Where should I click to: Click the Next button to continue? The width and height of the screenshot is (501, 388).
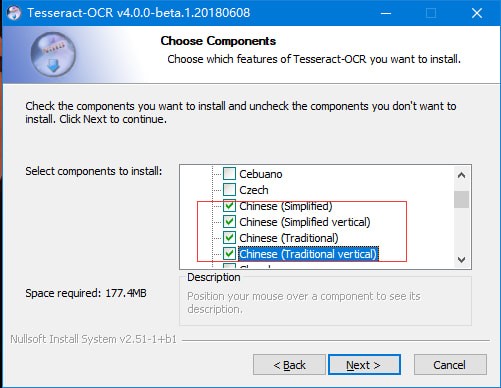(x=364, y=365)
